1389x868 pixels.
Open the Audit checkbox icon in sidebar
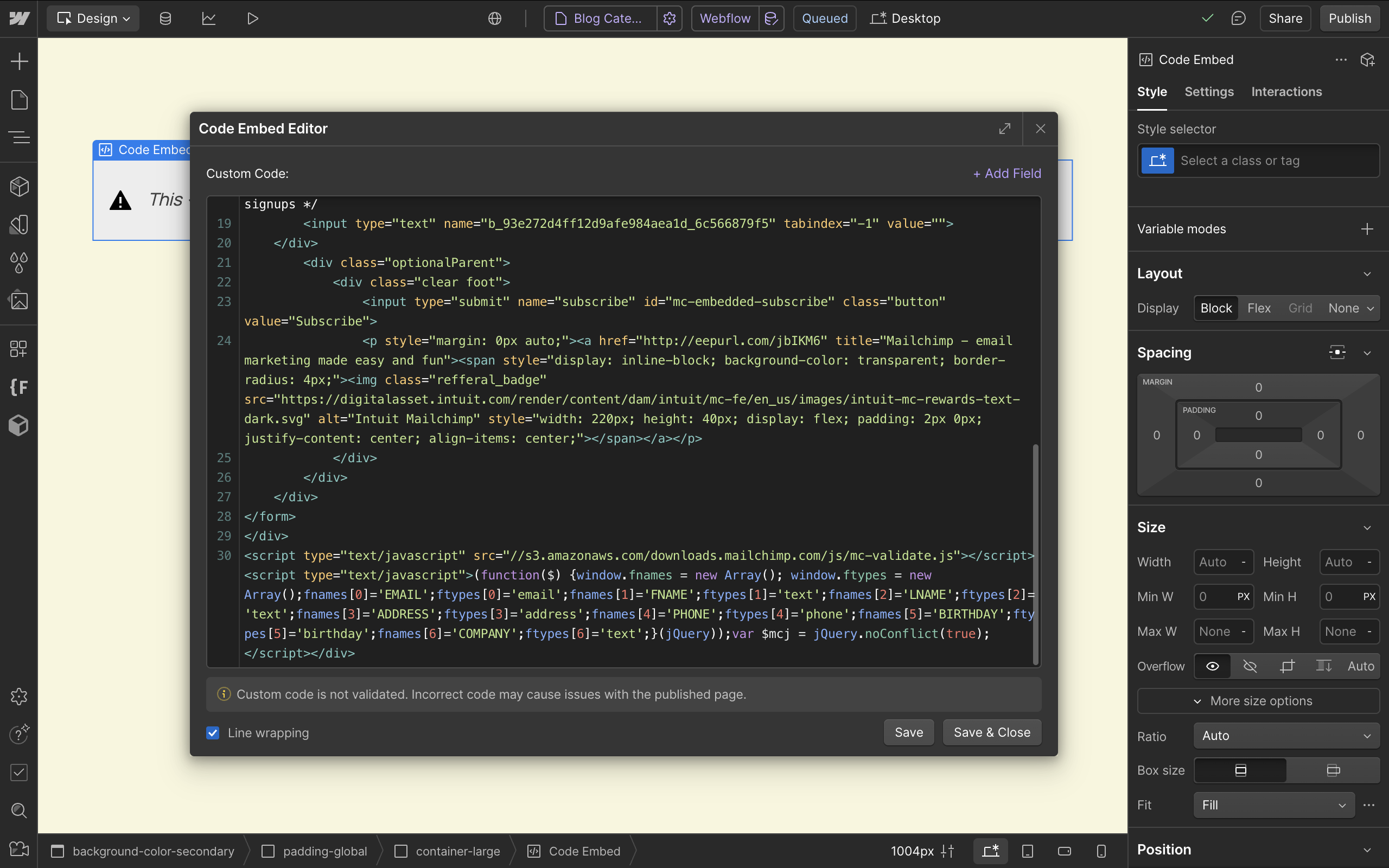click(x=19, y=773)
